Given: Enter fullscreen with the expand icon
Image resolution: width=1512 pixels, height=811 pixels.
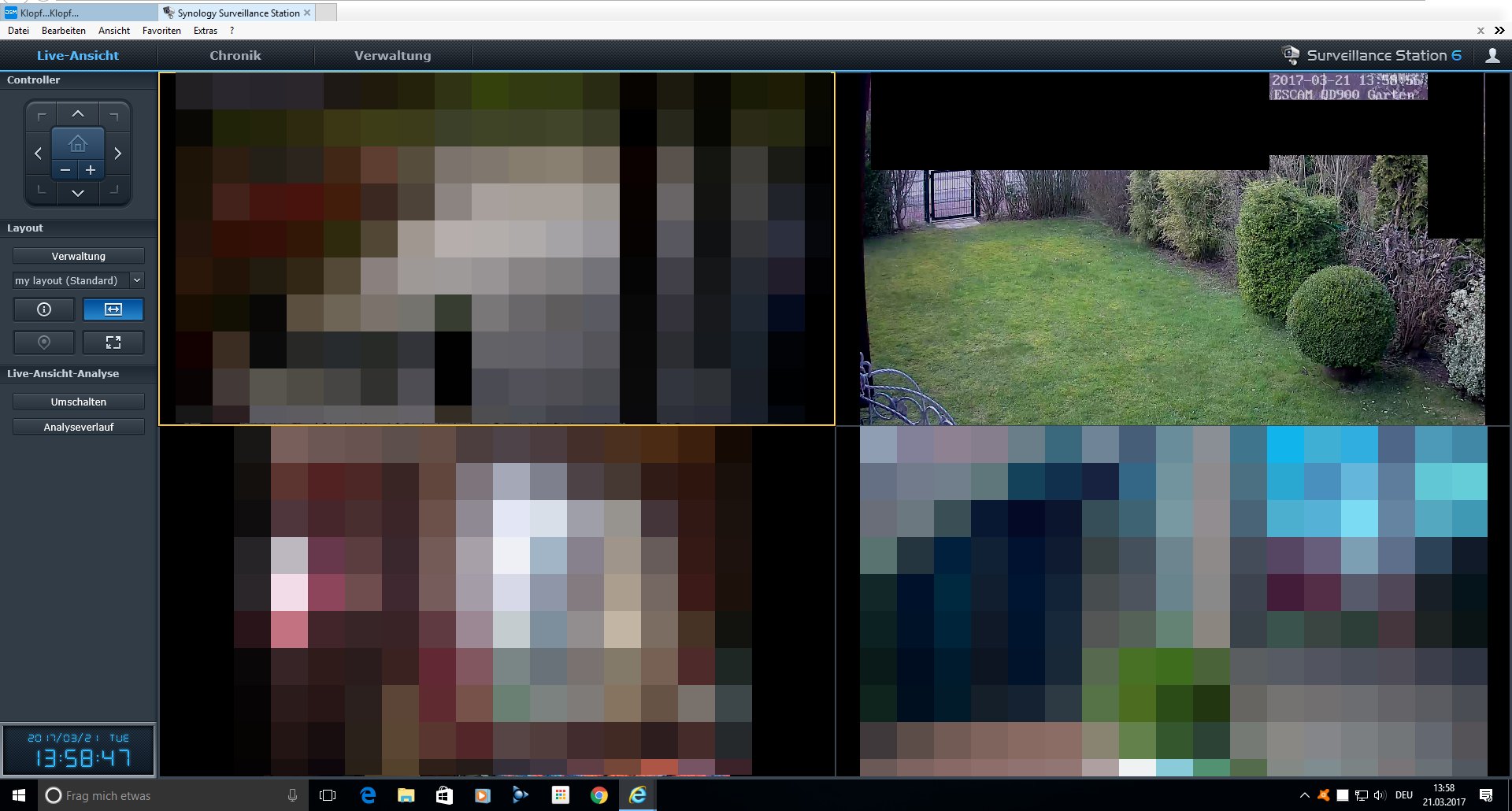Looking at the screenshot, I should [113, 343].
